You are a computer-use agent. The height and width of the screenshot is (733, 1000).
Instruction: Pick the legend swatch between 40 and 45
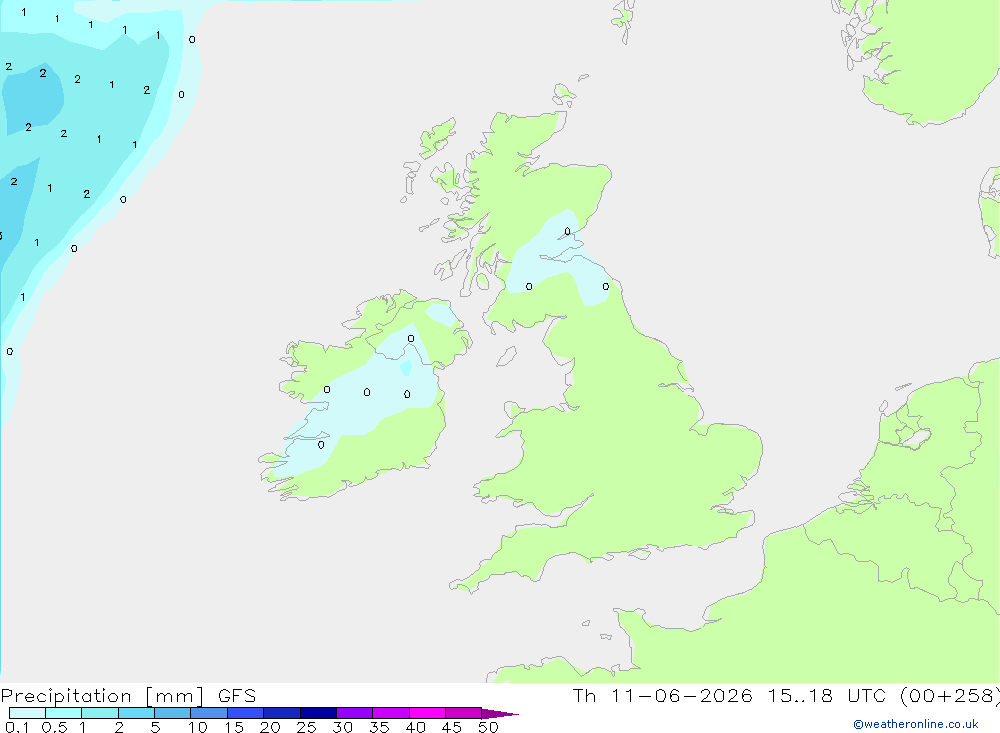tap(427, 713)
